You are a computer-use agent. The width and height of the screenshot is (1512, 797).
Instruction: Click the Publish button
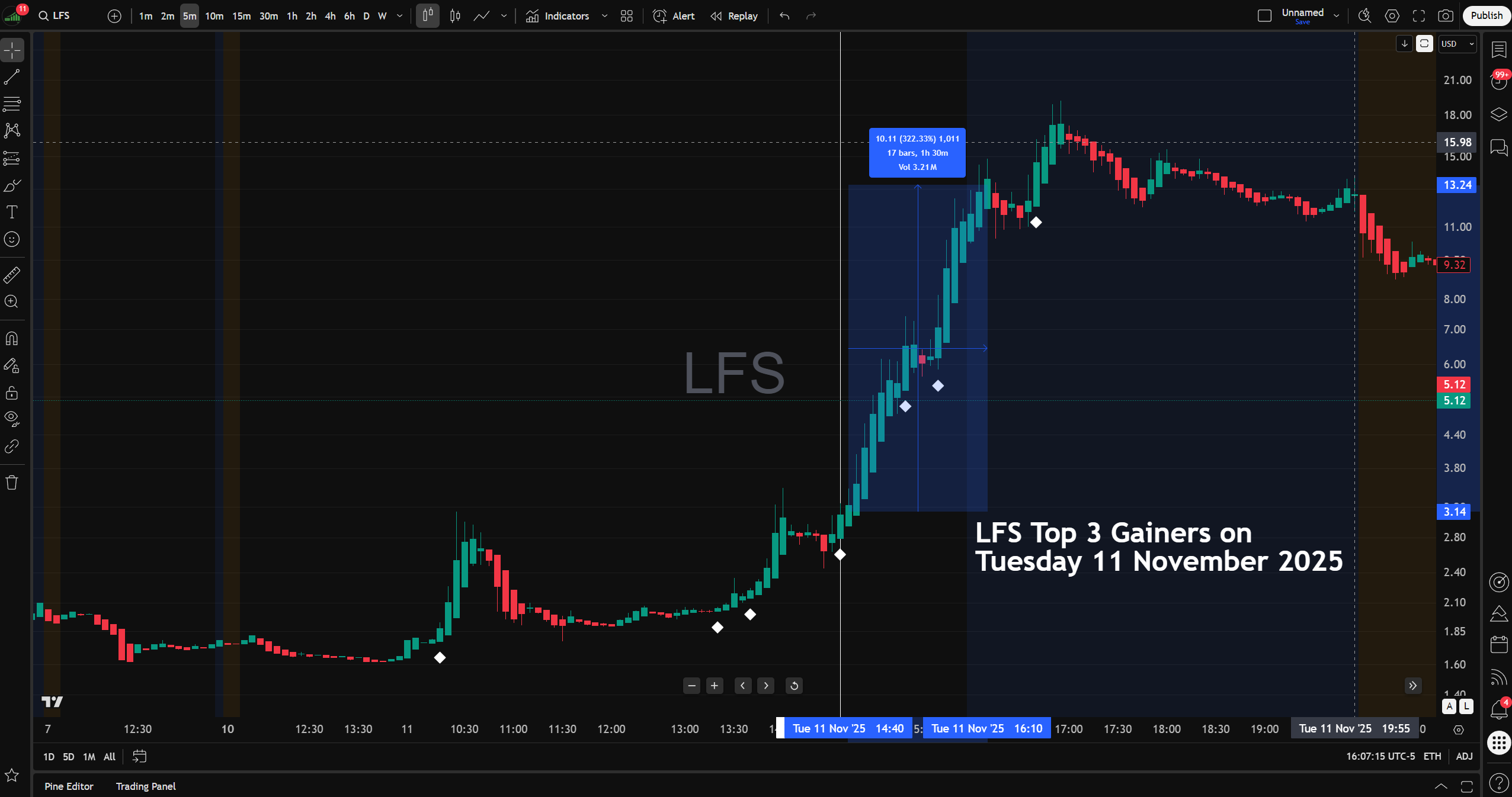(1486, 15)
